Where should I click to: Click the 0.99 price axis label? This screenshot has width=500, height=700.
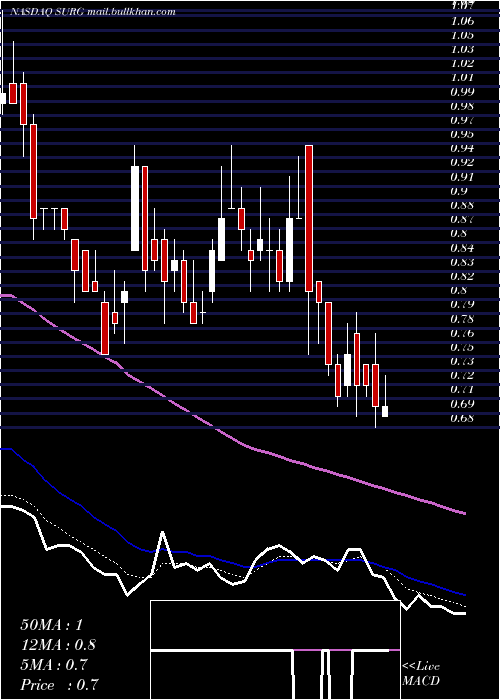point(464,92)
